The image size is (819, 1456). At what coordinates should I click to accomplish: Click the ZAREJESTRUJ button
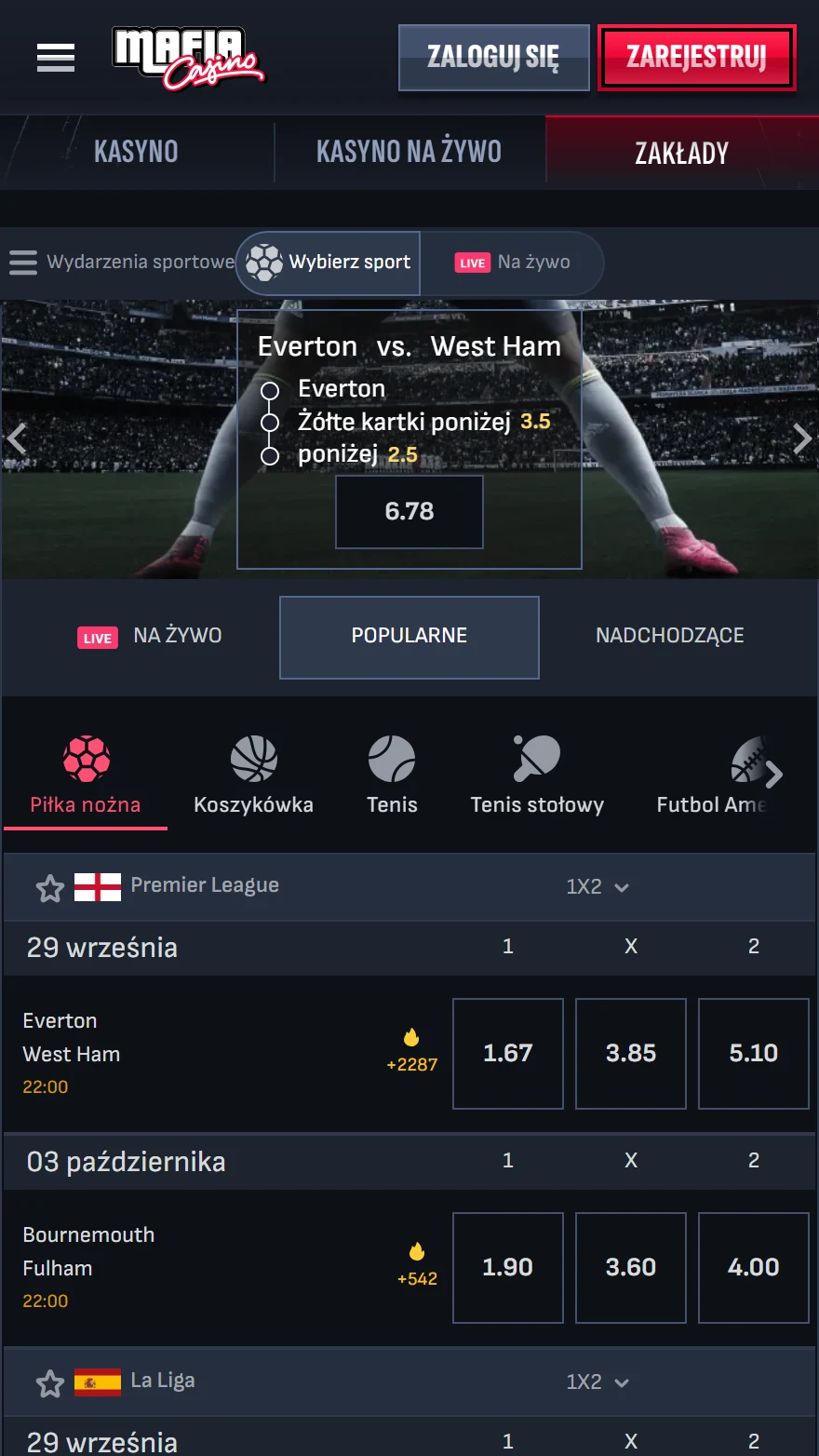click(x=697, y=58)
